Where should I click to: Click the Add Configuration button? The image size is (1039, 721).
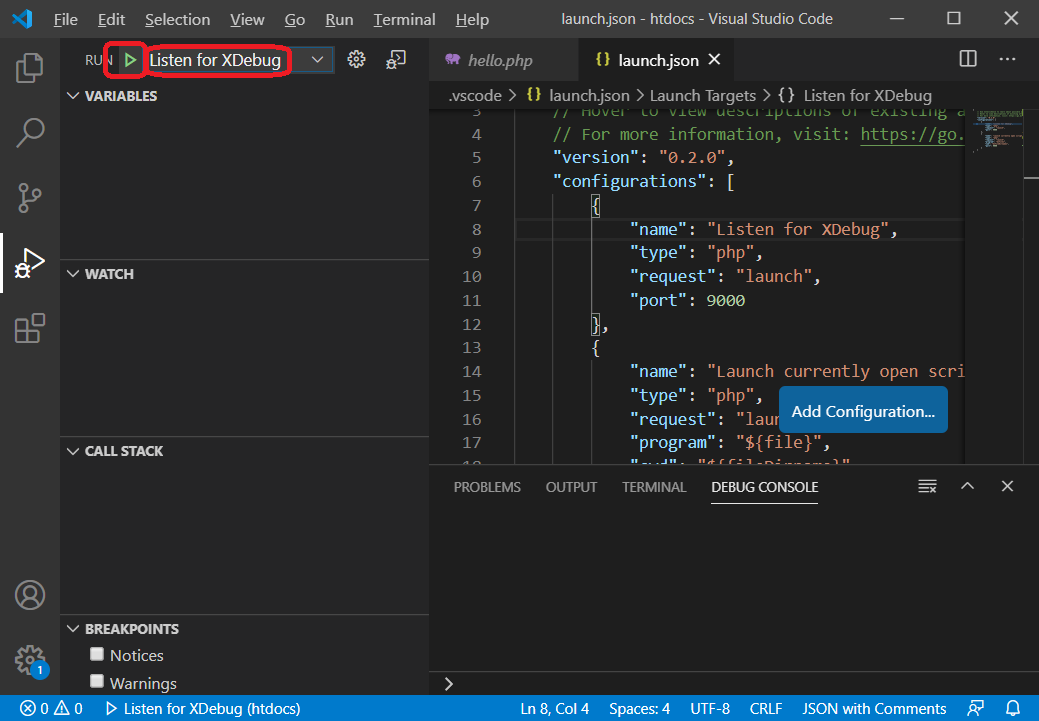coord(862,411)
